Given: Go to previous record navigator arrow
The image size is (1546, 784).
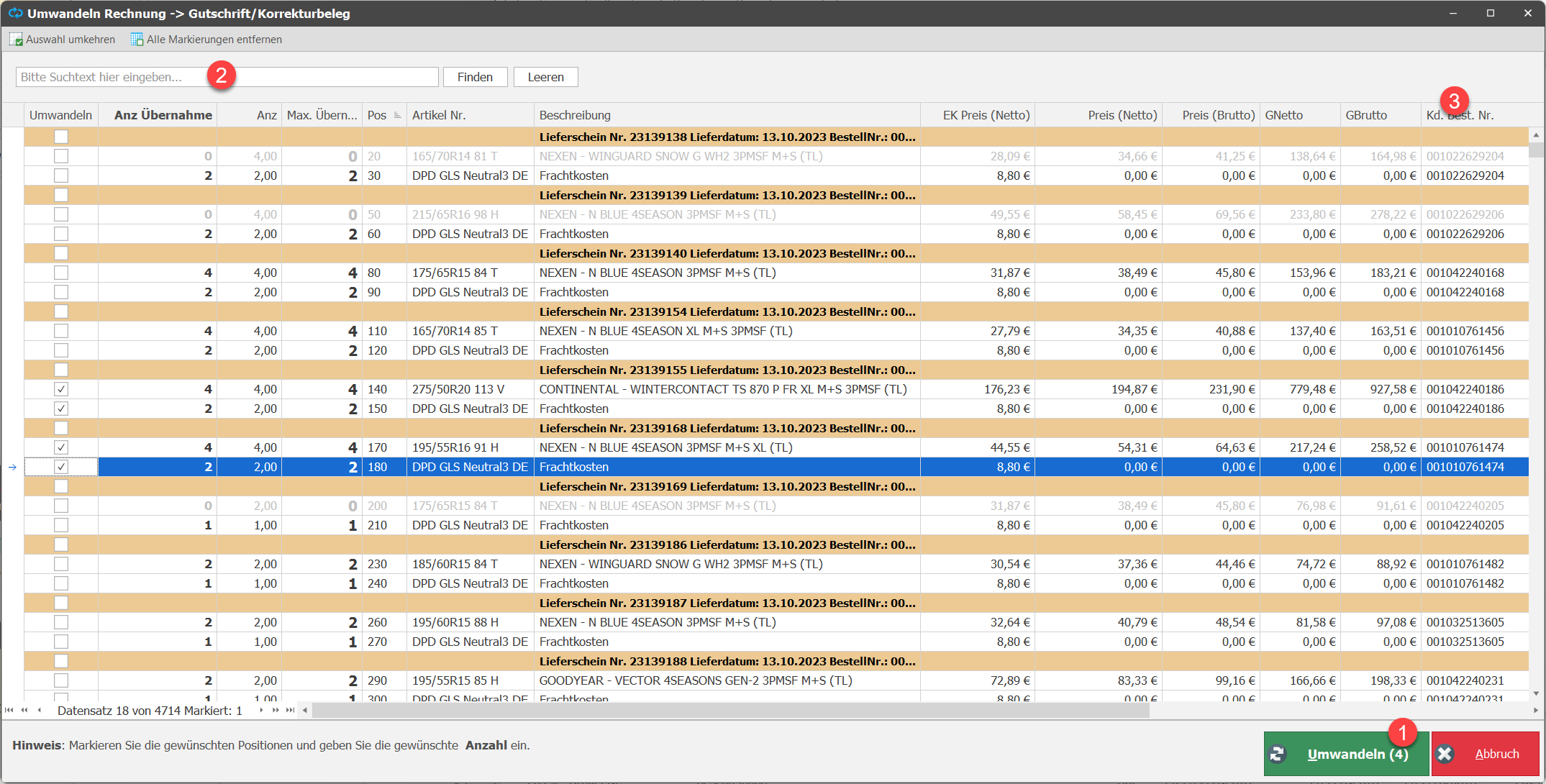Looking at the screenshot, I should (x=39, y=711).
